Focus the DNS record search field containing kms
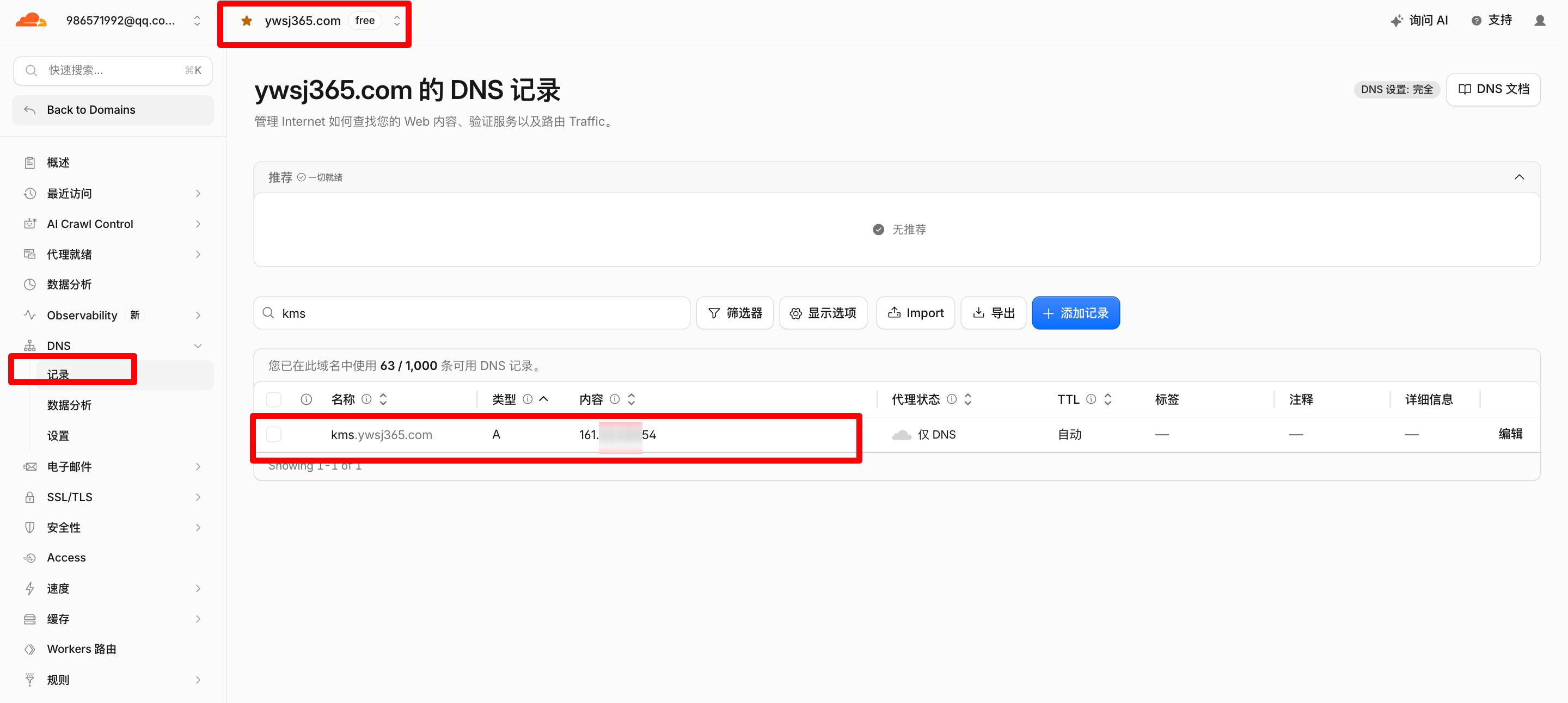 click(x=471, y=312)
